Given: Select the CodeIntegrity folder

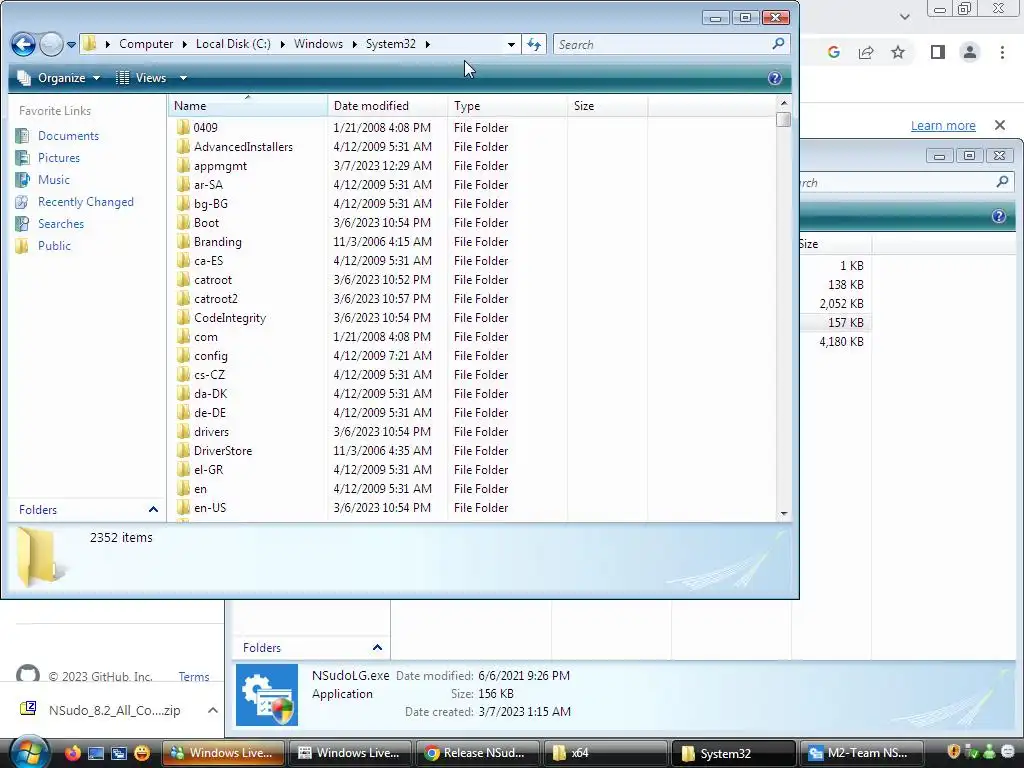Looking at the screenshot, I should pos(230,318).
